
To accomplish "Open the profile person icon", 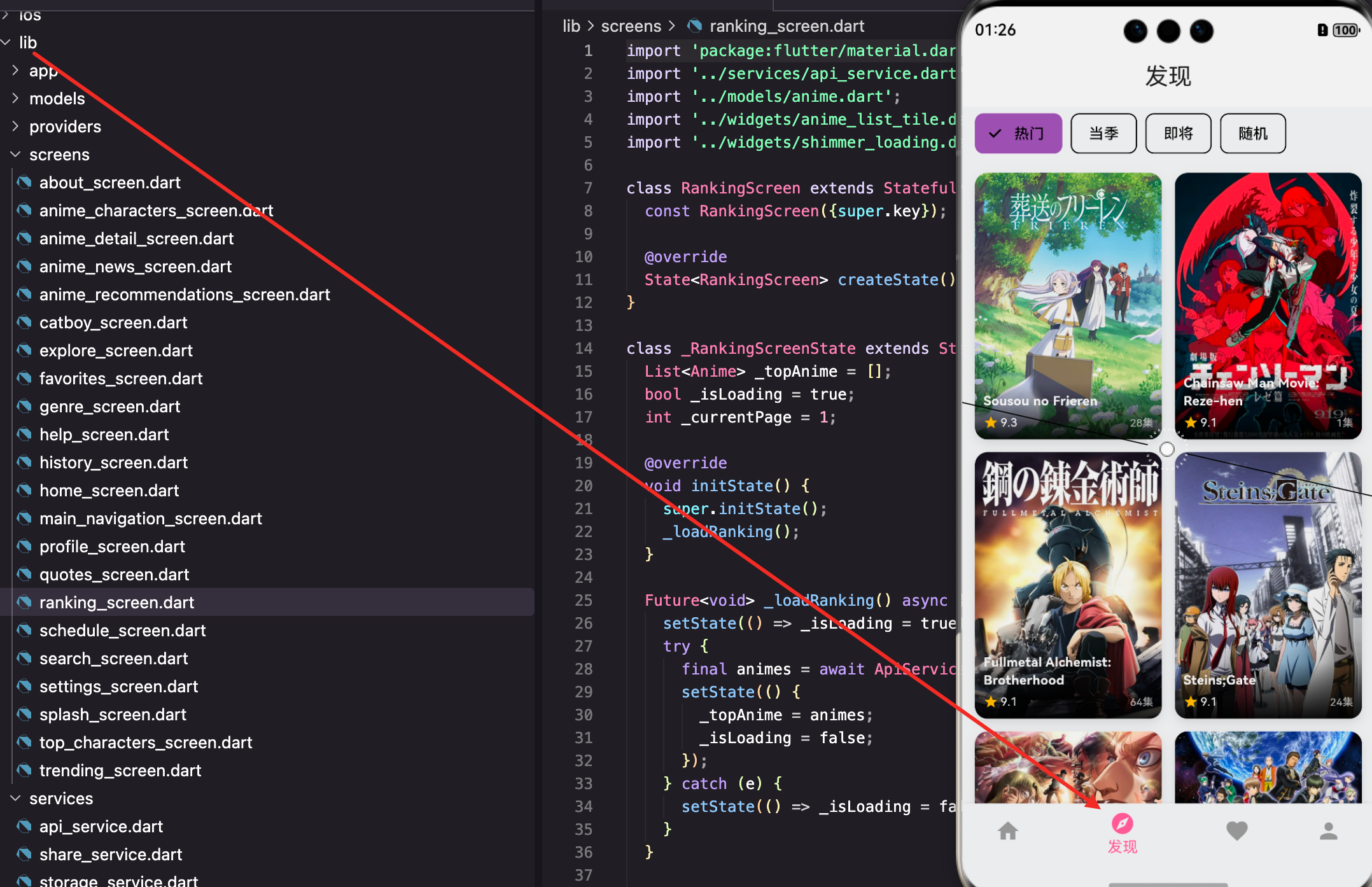I will 1328,830.
